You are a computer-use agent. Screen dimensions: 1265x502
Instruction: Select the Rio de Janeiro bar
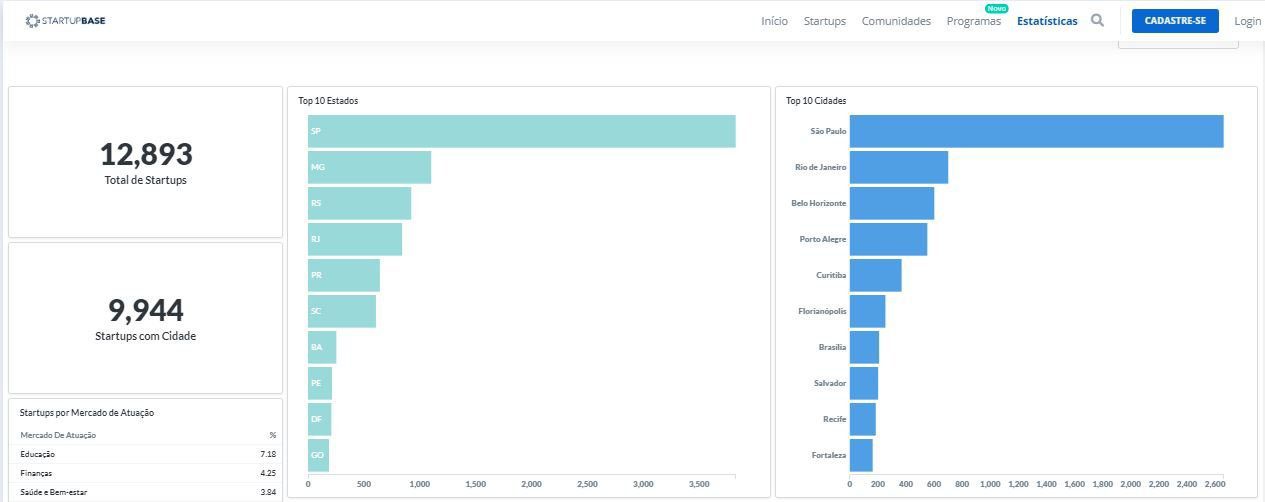click(x=898, y=167)
